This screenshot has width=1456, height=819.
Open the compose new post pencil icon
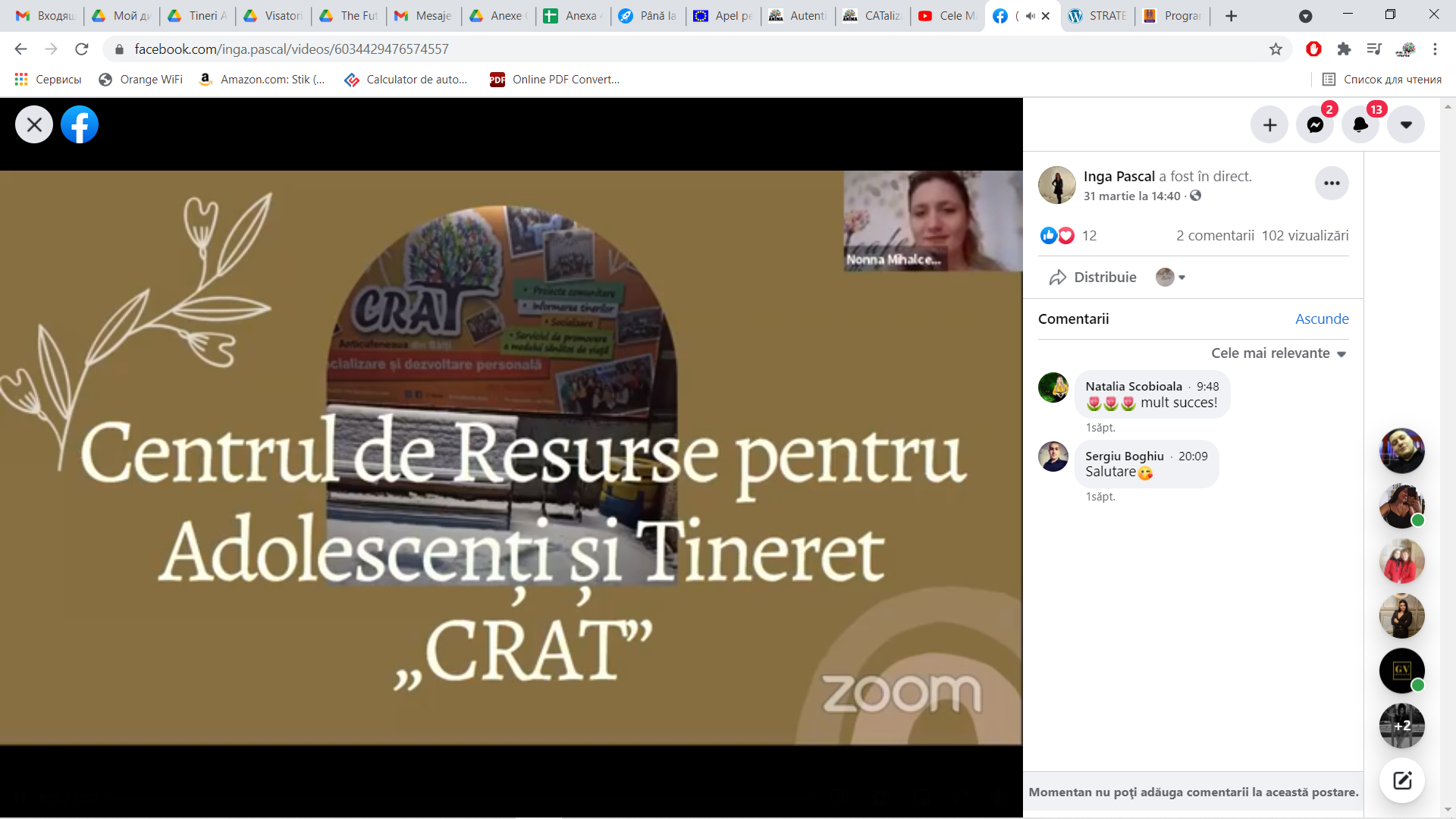[x=1401, y=780]
